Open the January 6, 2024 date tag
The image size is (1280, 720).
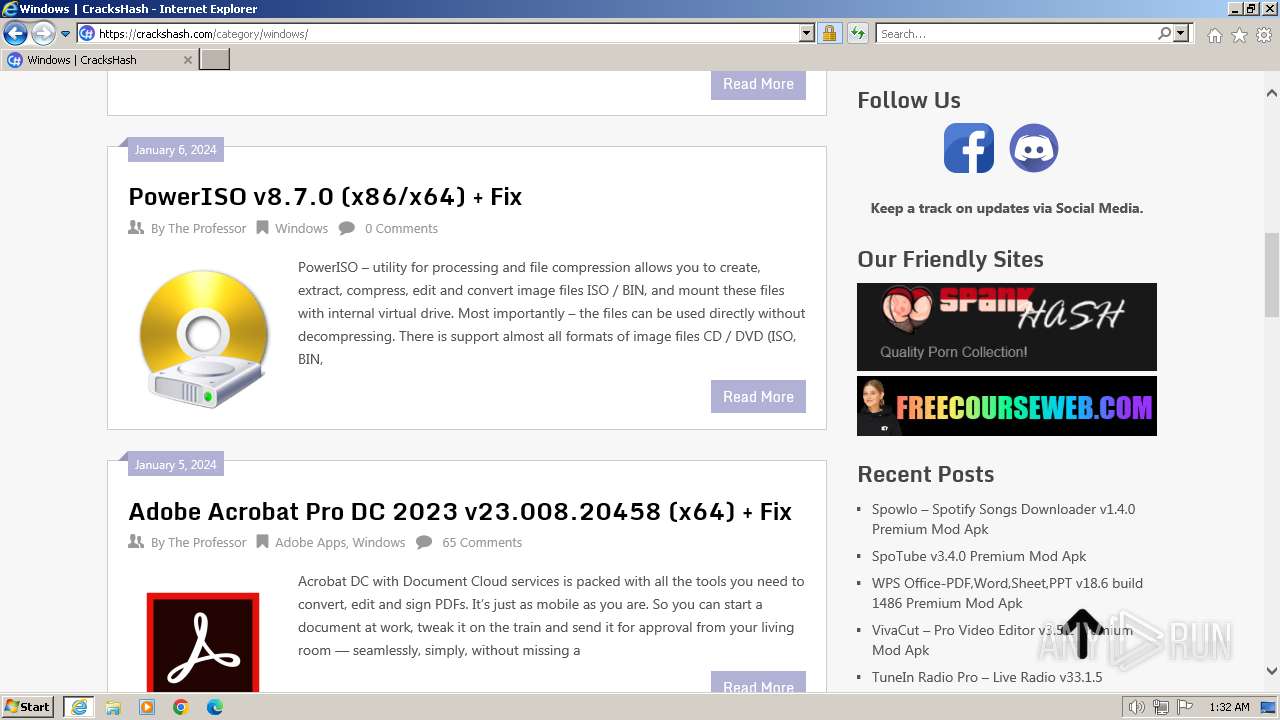175,150
